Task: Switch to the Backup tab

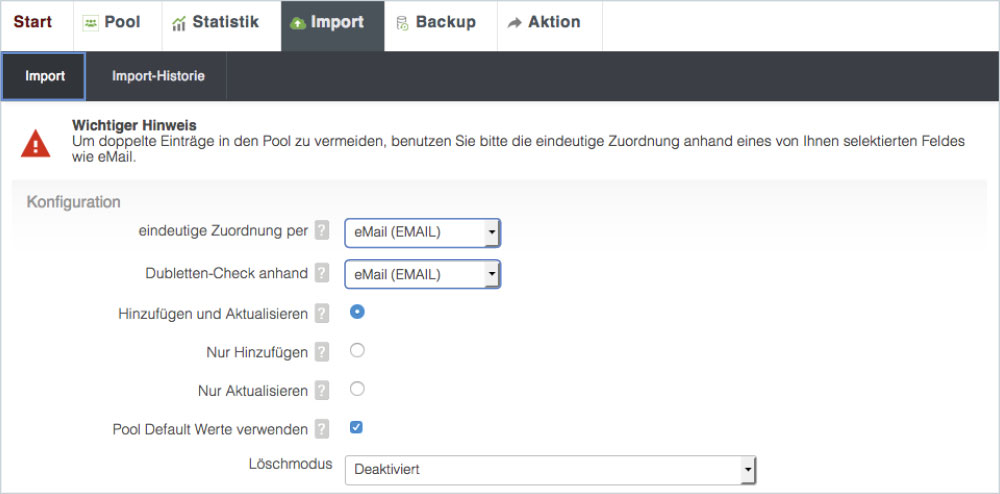Action: 435,22
